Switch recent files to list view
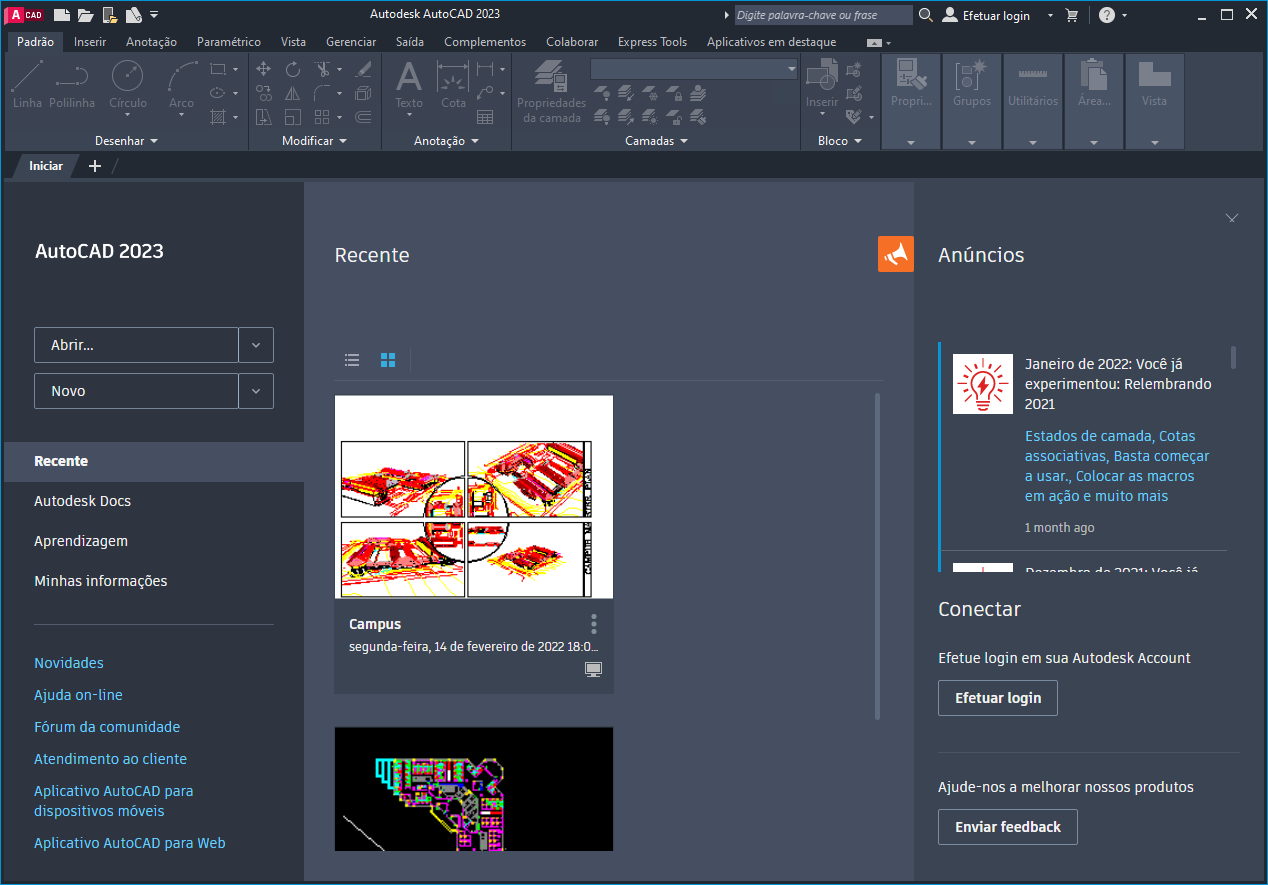 coord(352,360)
